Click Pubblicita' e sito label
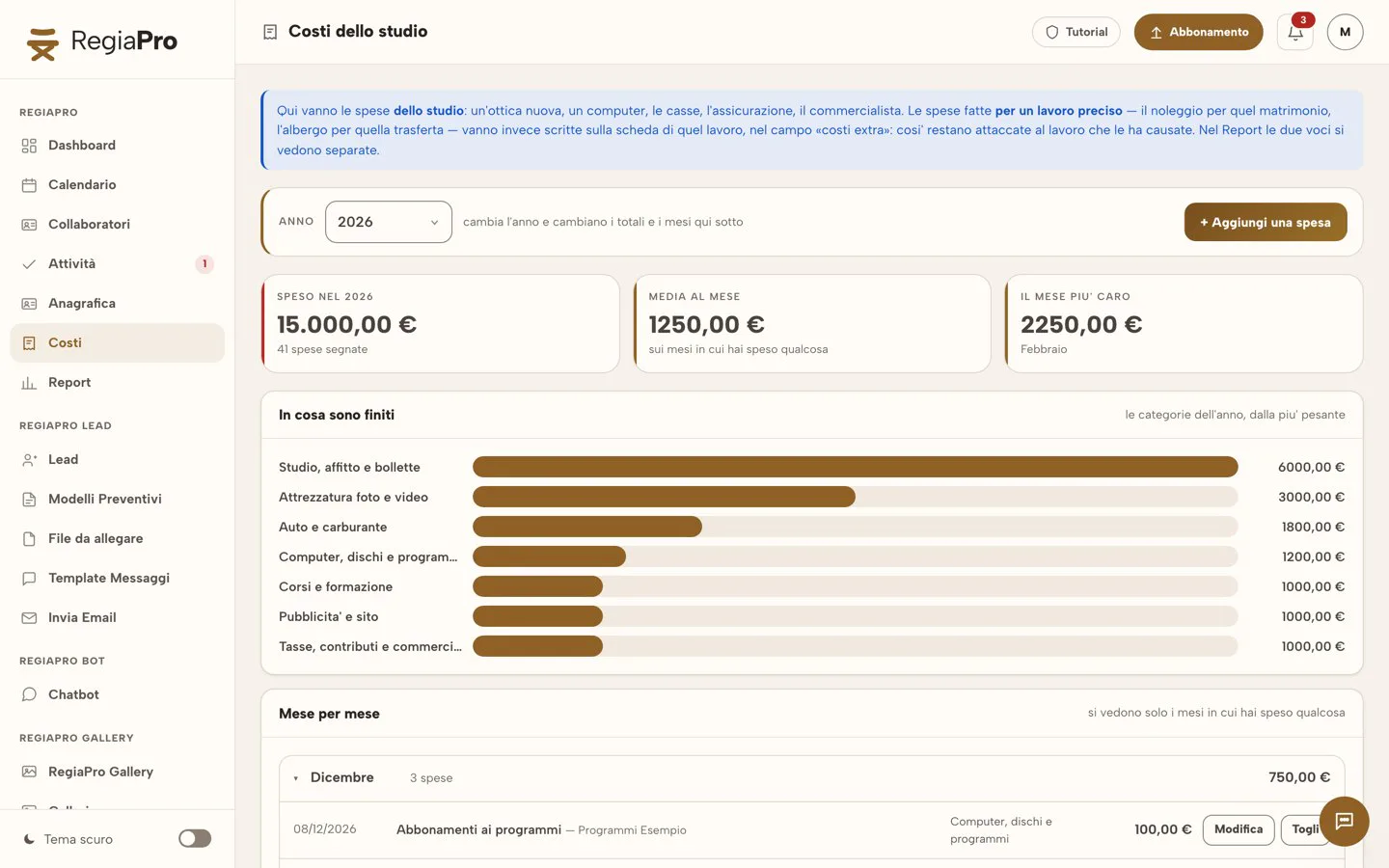Screen dimensions: 1389x868 329,617
